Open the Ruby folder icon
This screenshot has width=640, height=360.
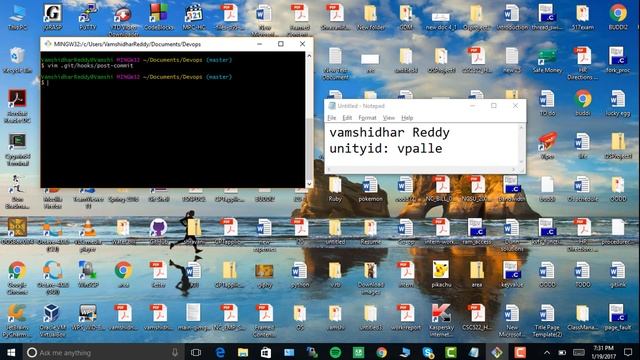coord(335,189)
